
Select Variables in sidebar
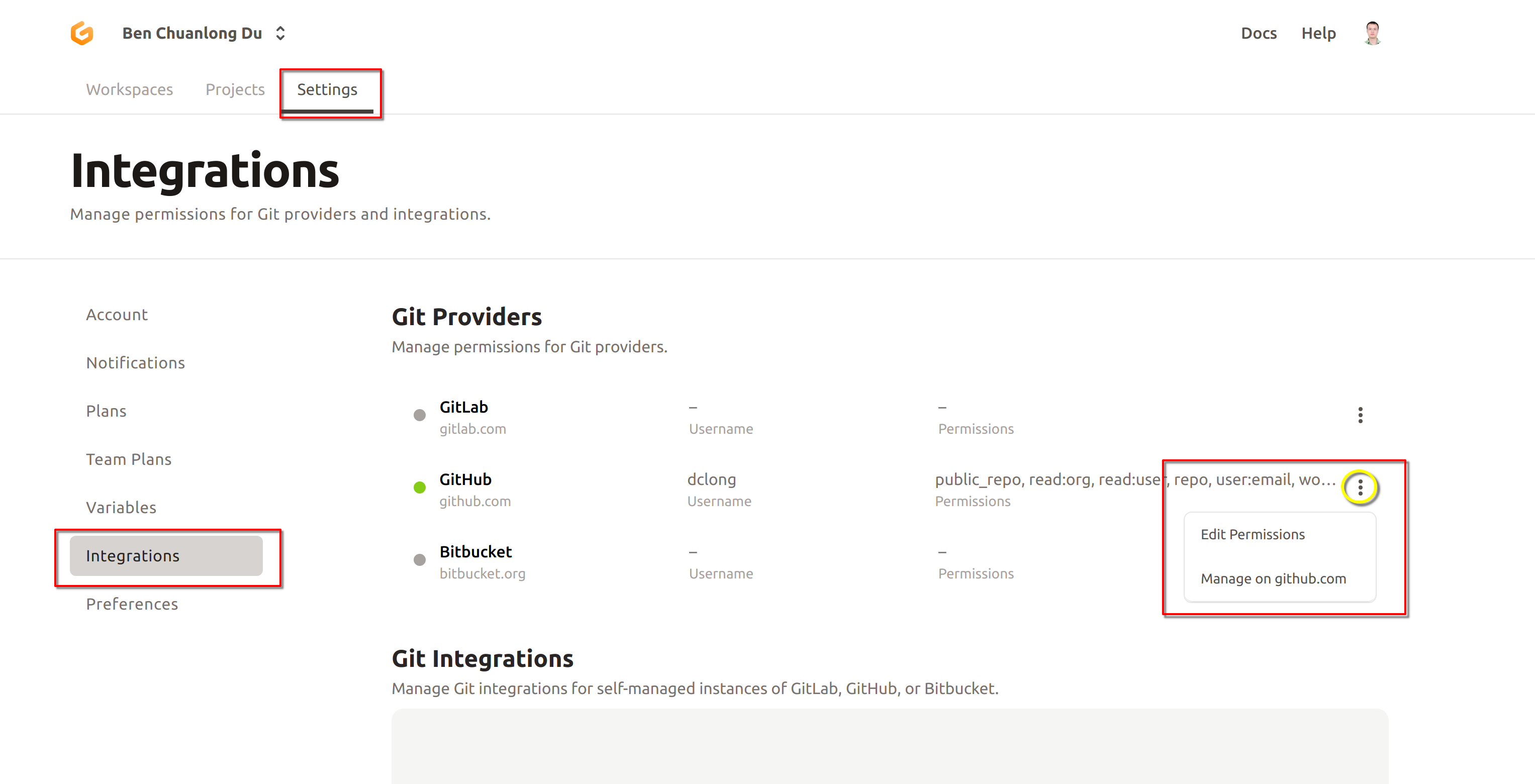click(x=121, y=508)
